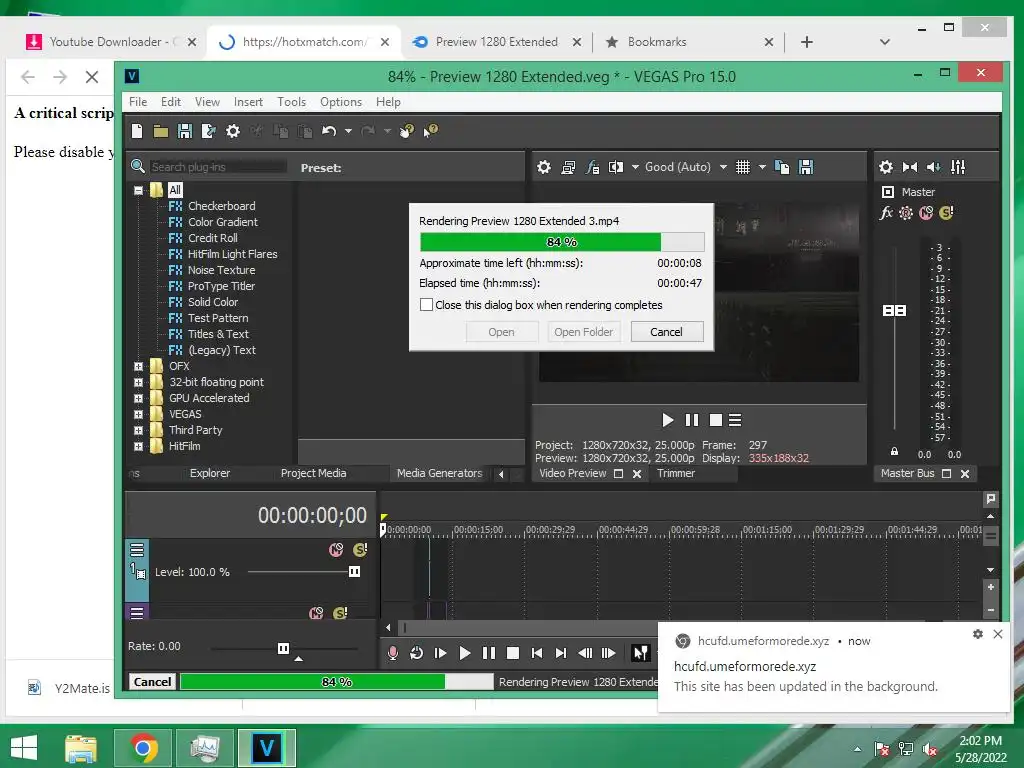Click the Render As toolbar icon
The width and height of the screenshot is (1024, 768).
[209, 131]
